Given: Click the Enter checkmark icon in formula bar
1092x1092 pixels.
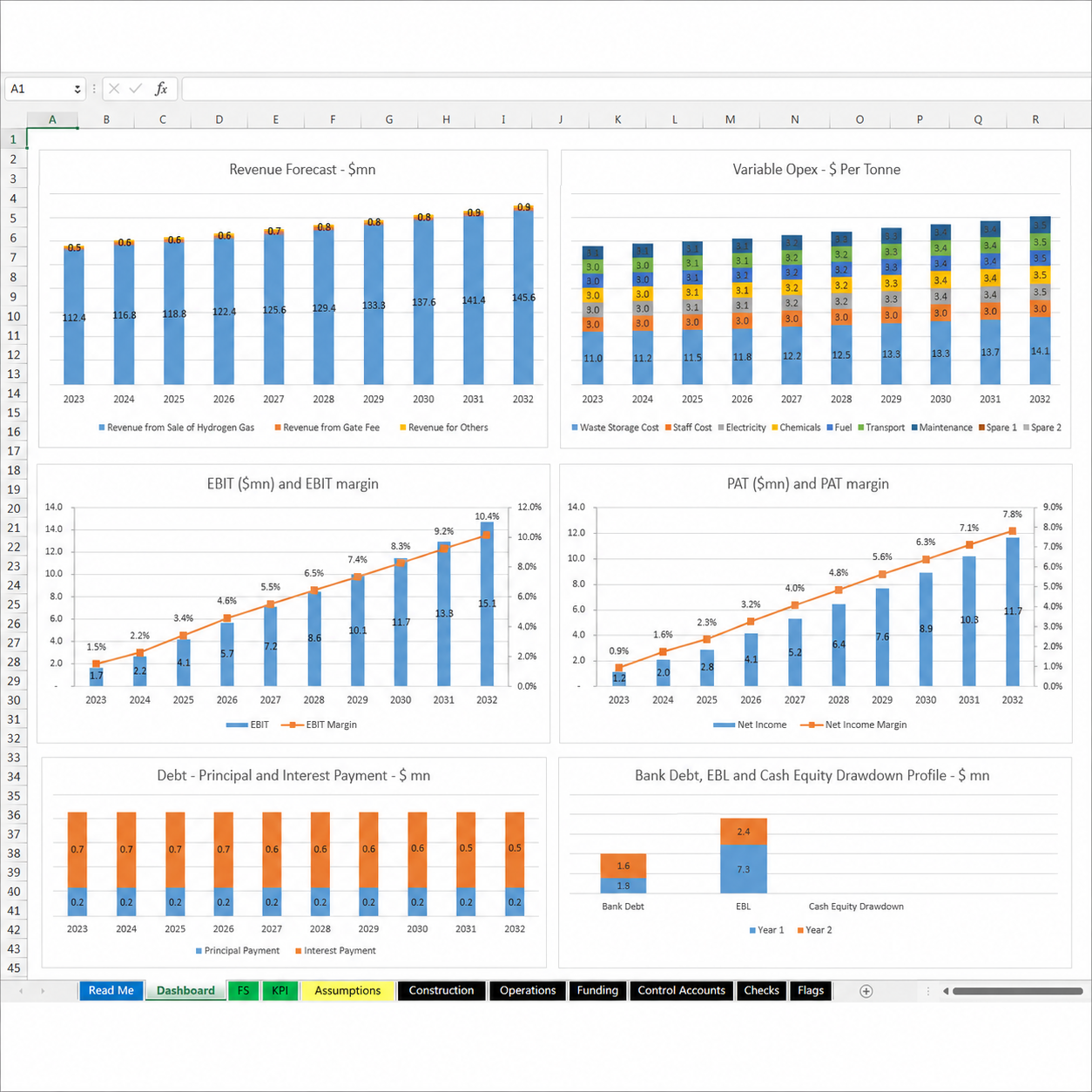Looking at the screenshot, I should point(135,89).
